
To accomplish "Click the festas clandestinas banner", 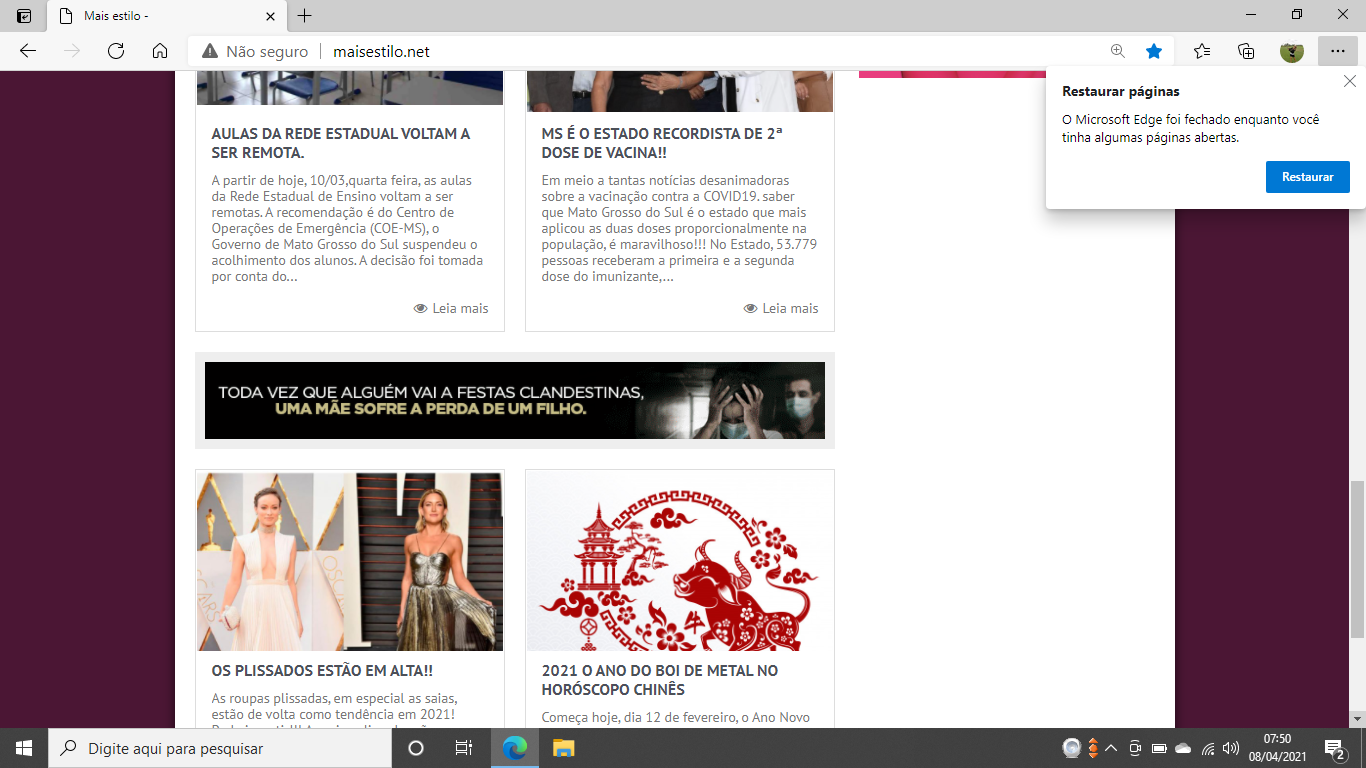I will [514, 400].
